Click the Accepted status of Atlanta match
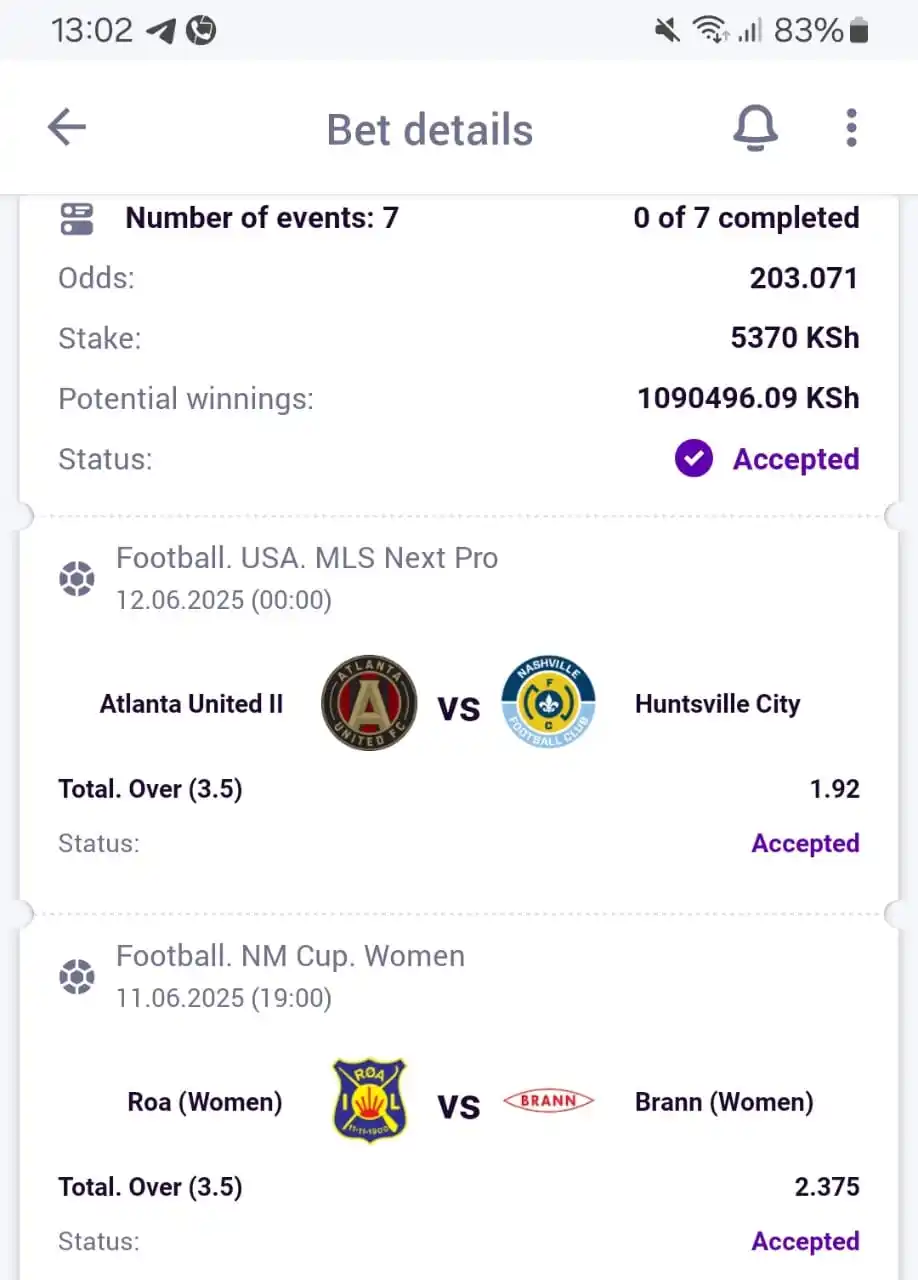918x1280 pixels. pos(805,843)
